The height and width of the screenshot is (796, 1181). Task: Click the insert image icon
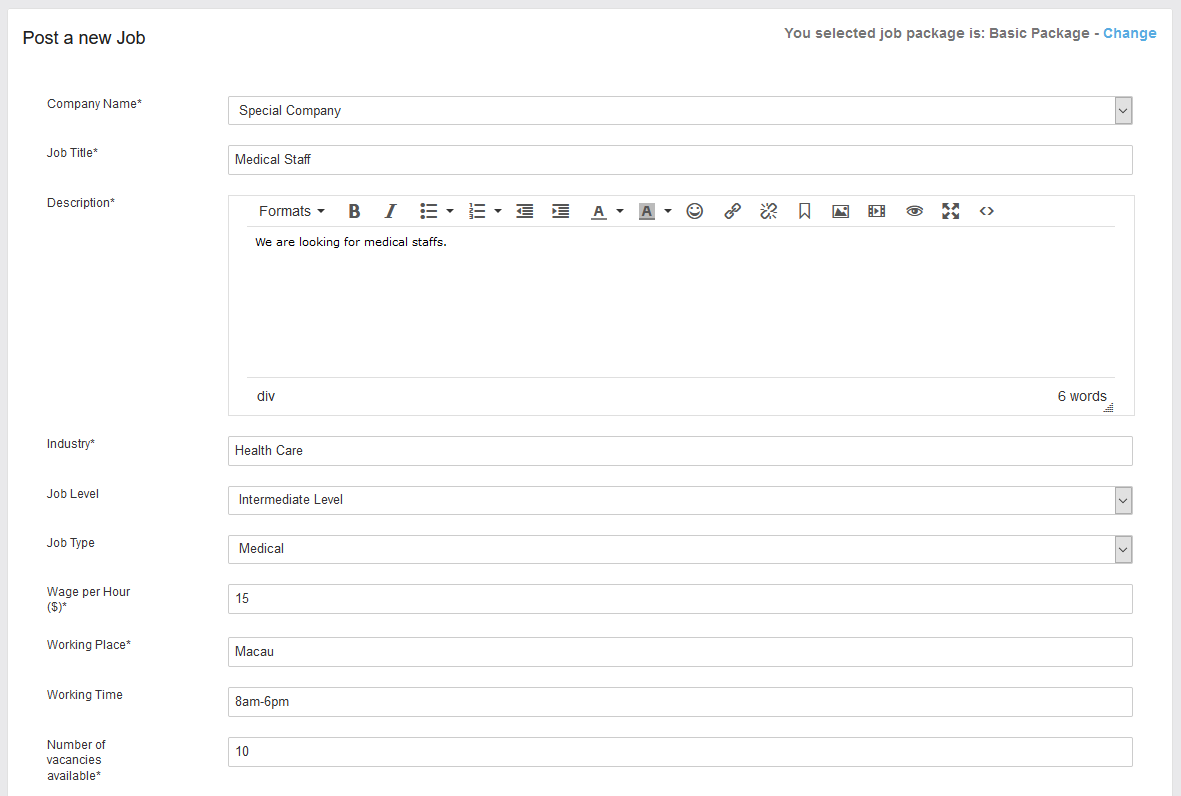(x=840, y=211)
